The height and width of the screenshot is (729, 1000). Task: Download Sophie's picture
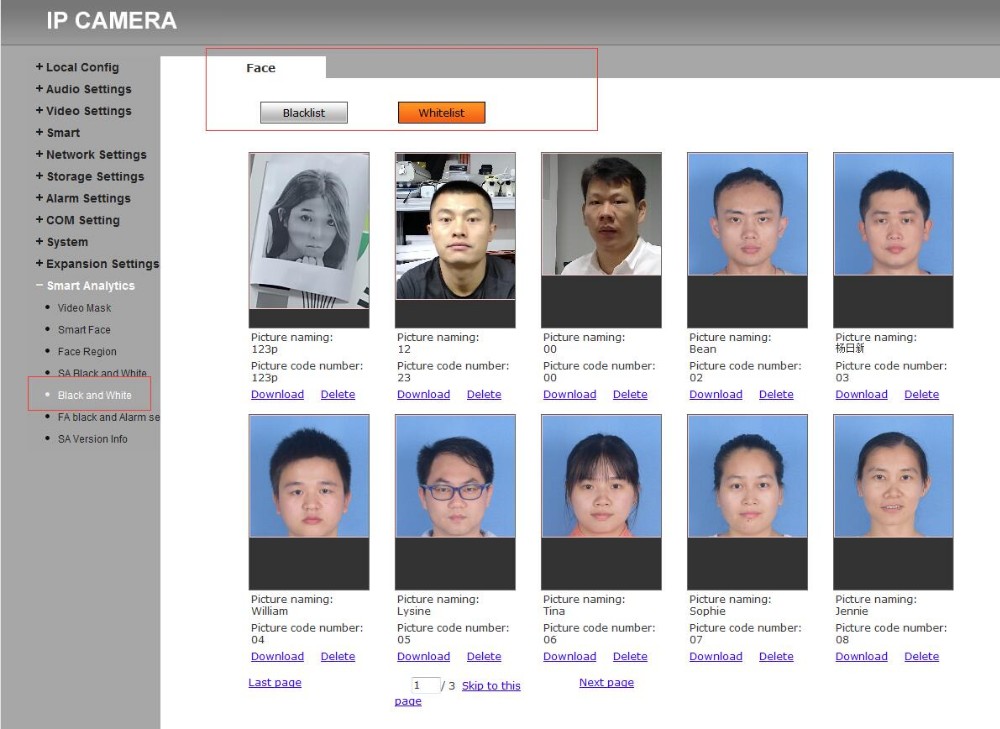click(716, 656)
